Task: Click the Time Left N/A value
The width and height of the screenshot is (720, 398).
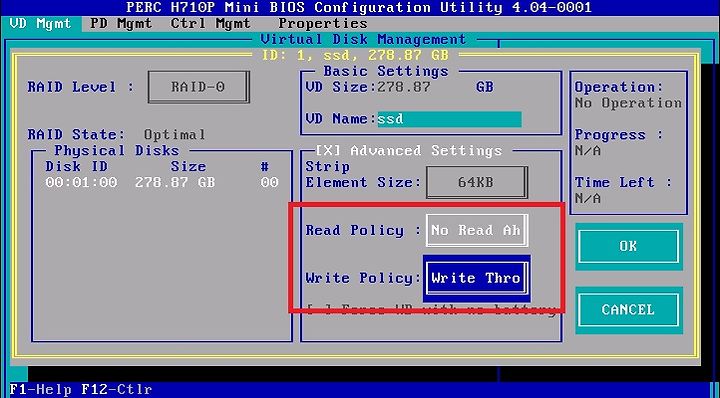Action: coord(588,198)
